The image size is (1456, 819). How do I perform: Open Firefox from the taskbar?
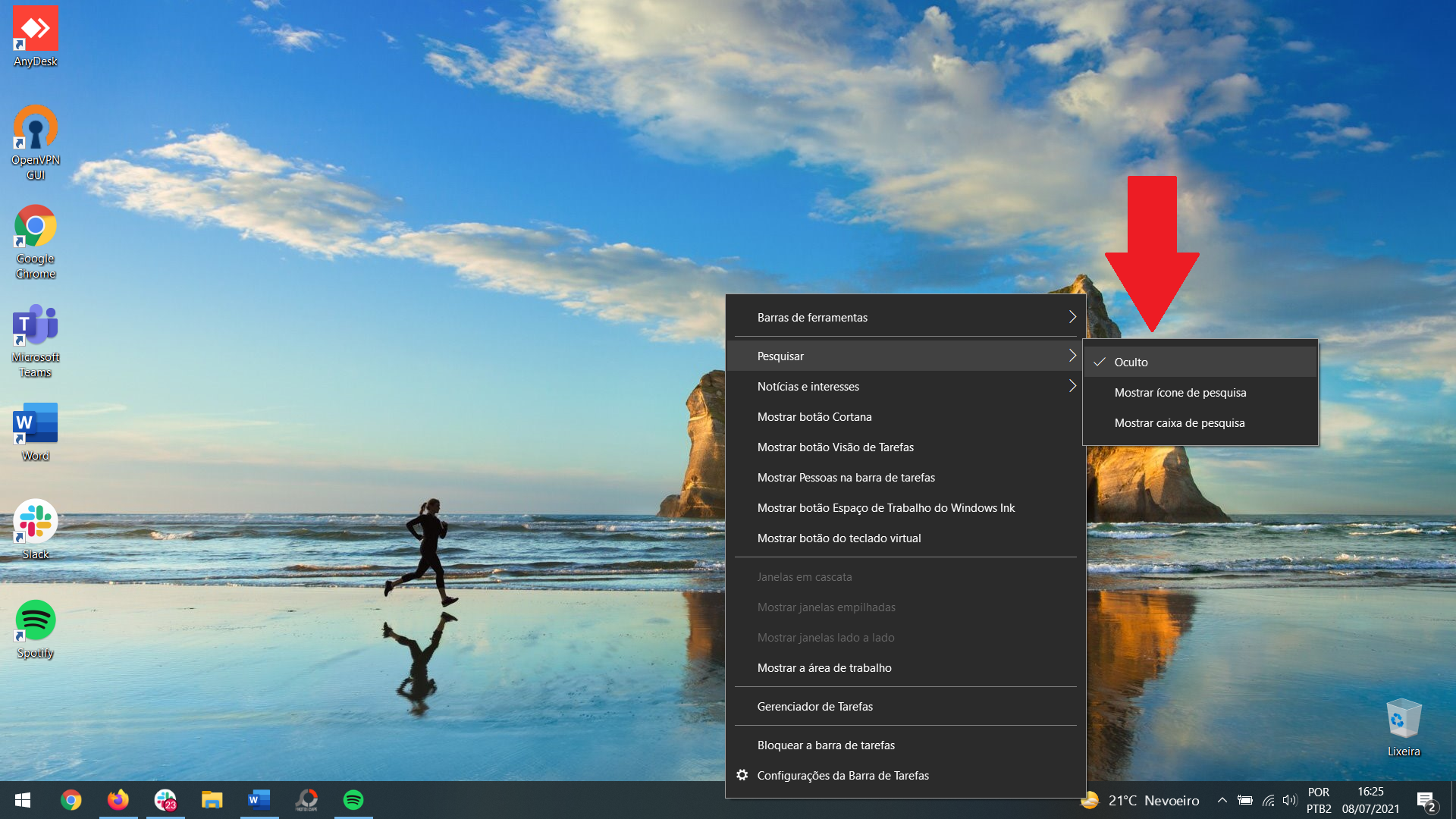(118, 800)
